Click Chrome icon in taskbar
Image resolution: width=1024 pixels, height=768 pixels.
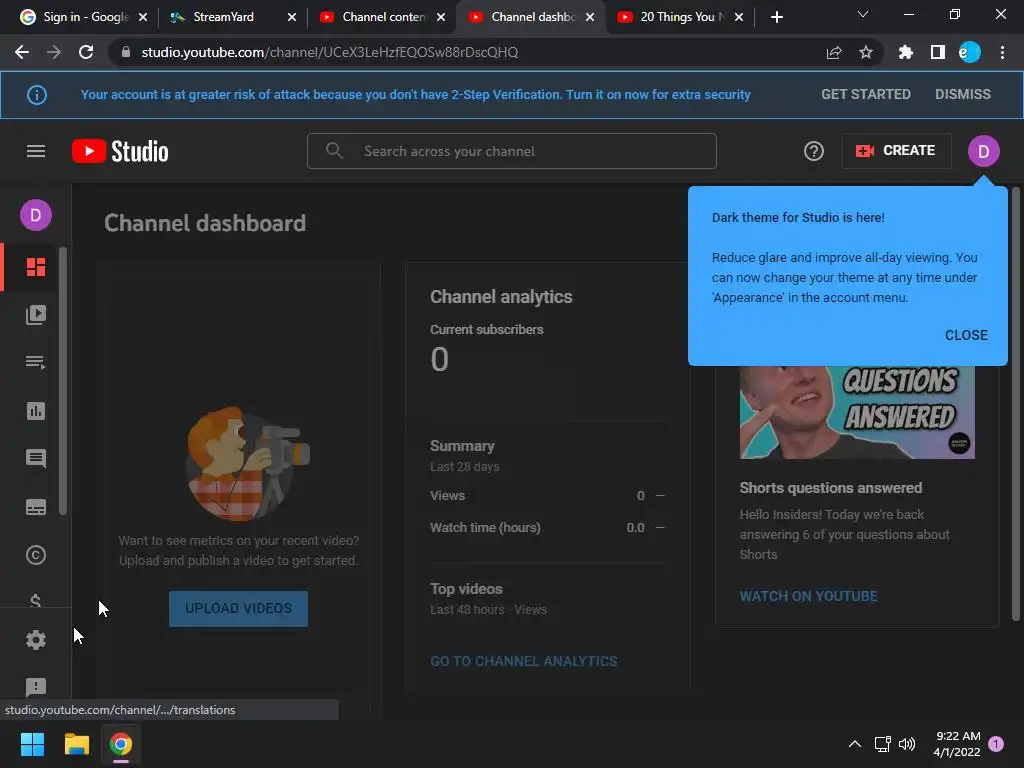tap(121, 744)
